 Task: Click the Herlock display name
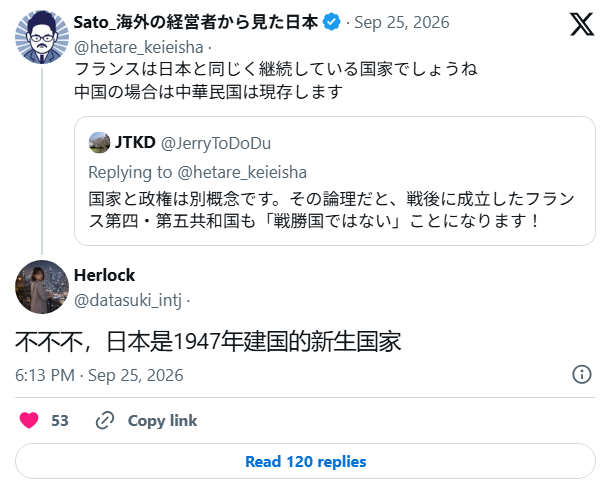coord(104,275)
